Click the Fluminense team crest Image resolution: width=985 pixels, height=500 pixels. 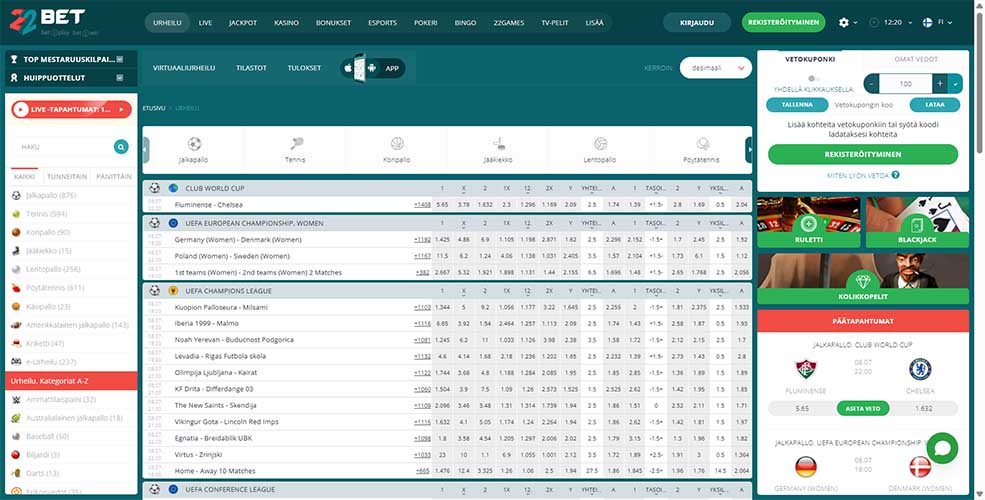point(806,369)
